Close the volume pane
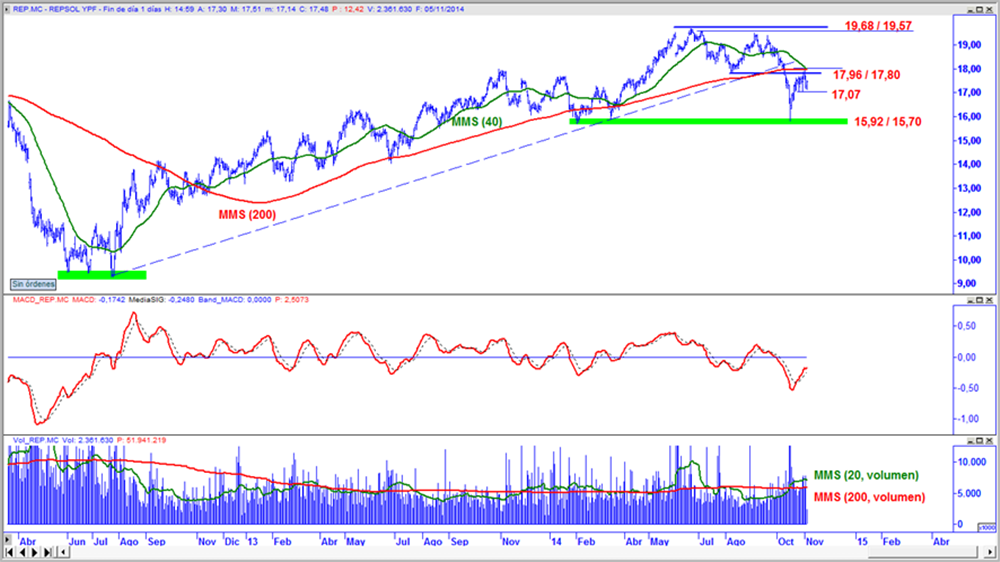Screen dimensions: 1000x562 pos(990,441)
